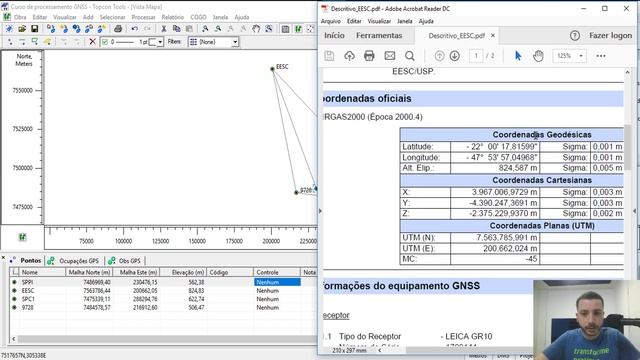Undo the last action in Topcon Tools

135,29
